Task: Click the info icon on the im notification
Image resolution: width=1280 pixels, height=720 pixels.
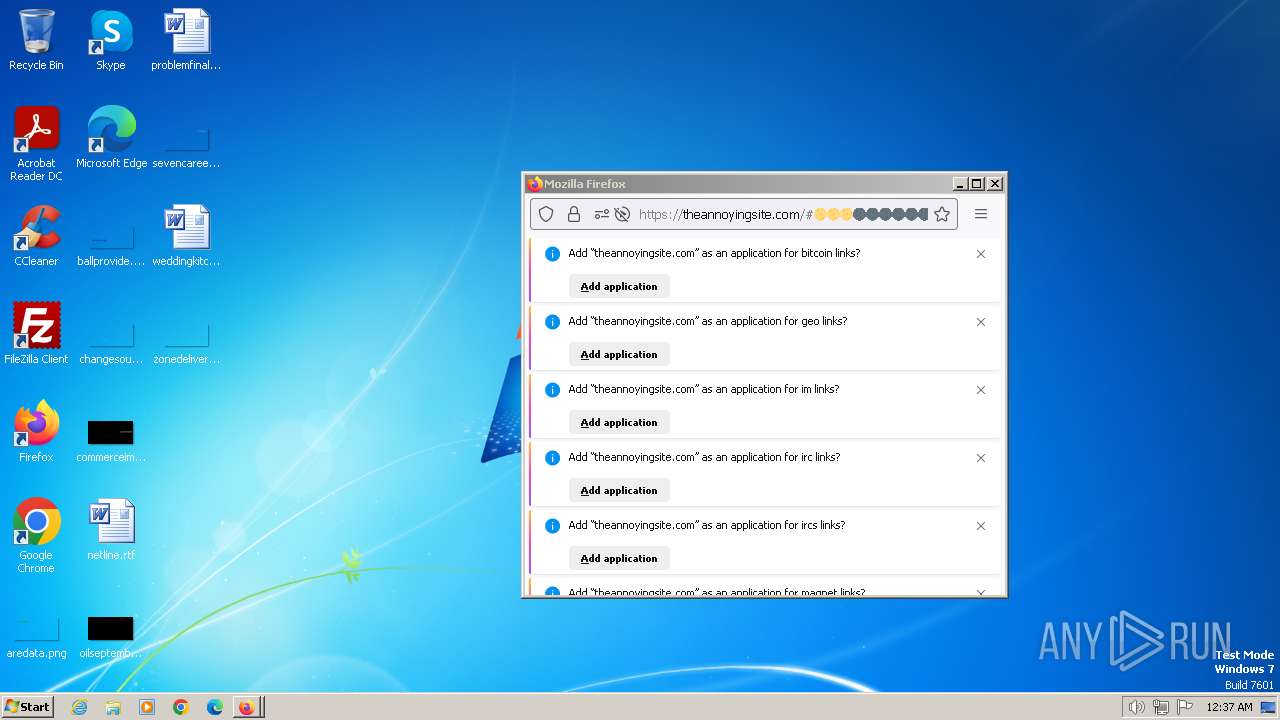Action: (x=552, y=390)
